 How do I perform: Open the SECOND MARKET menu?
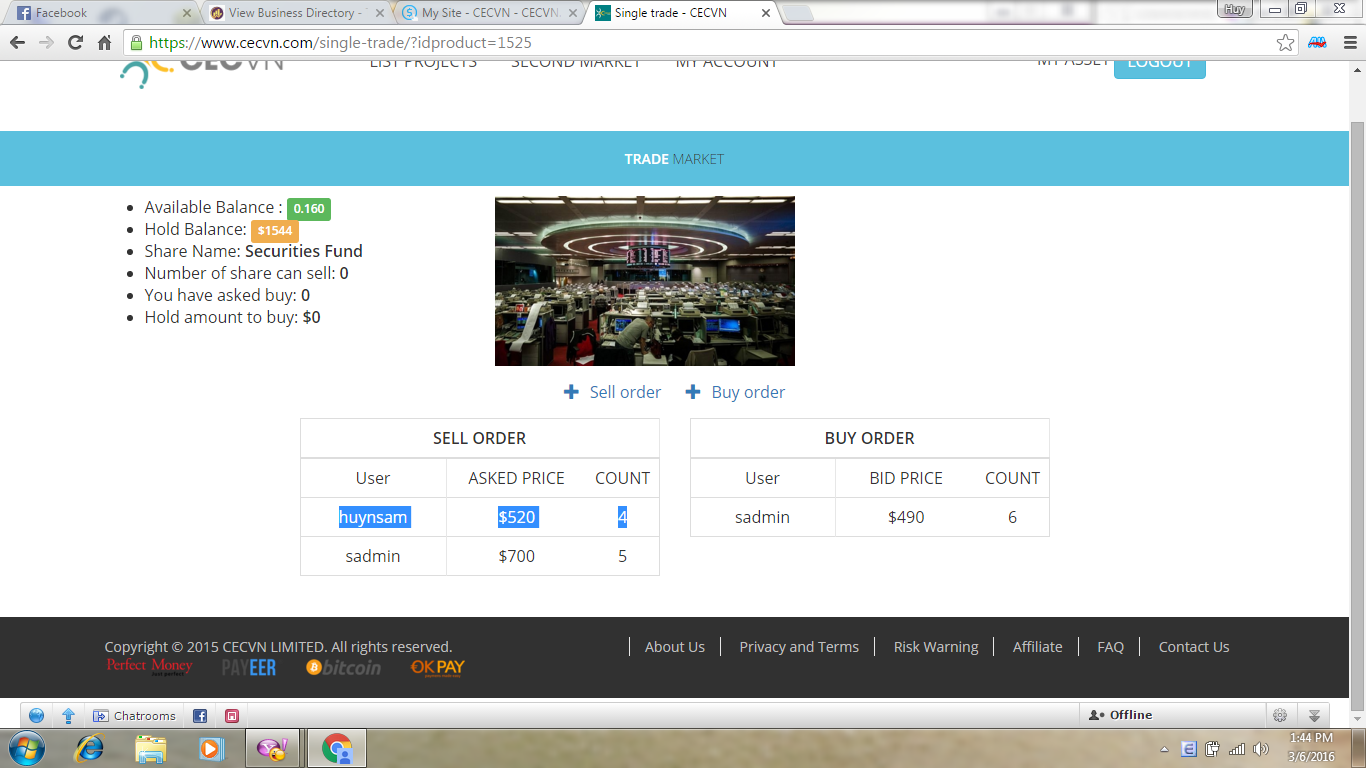click(576, 65)
